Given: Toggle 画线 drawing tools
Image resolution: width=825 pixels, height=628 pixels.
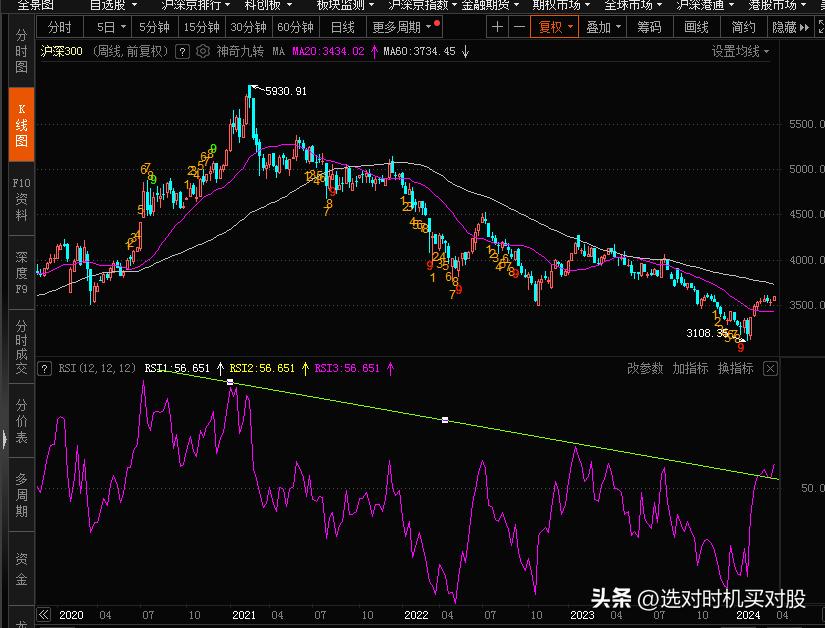Looking at the screenshot, I should pos(696,27).
